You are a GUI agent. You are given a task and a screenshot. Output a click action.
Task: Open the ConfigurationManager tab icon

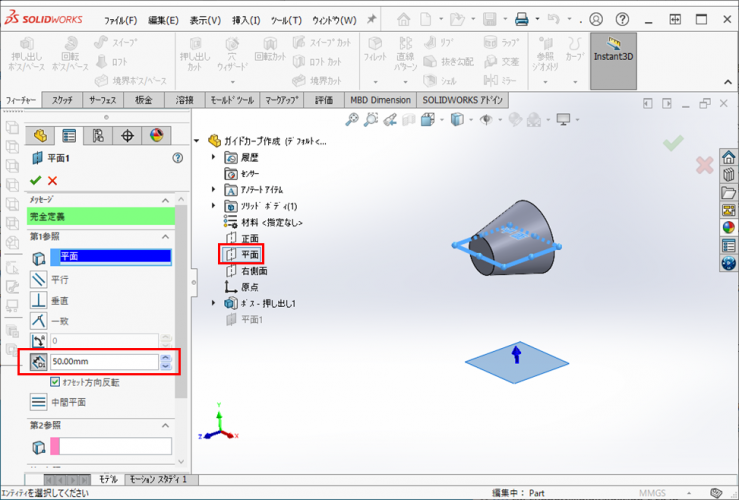(98, 136)
